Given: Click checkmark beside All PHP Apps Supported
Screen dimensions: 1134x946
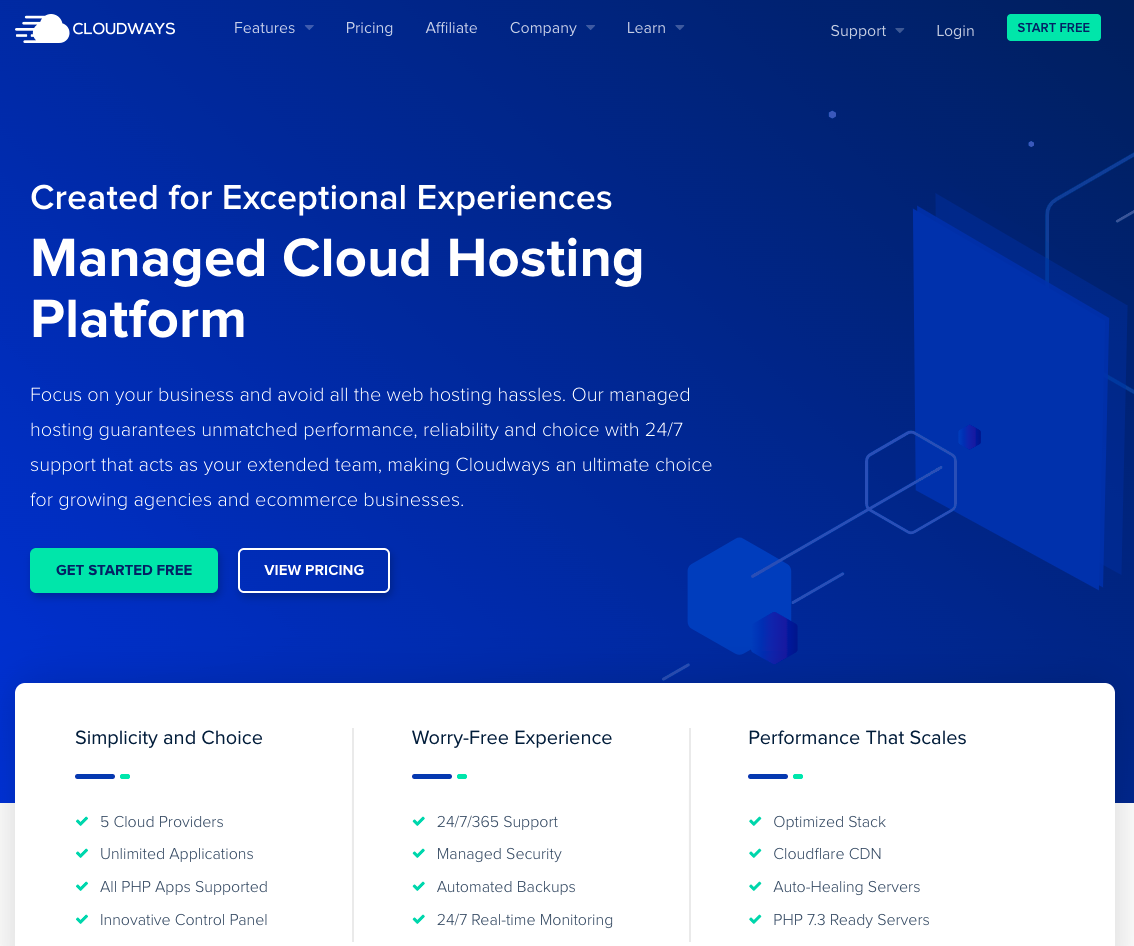Looking at the screenshot, I should (82, 886).
